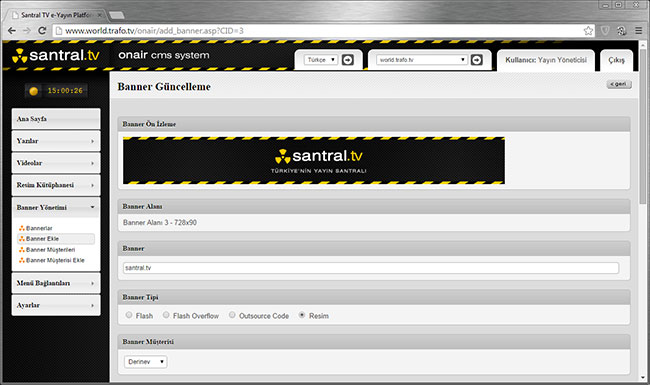Click the 'onair cms system' header text

coord(164,55)
